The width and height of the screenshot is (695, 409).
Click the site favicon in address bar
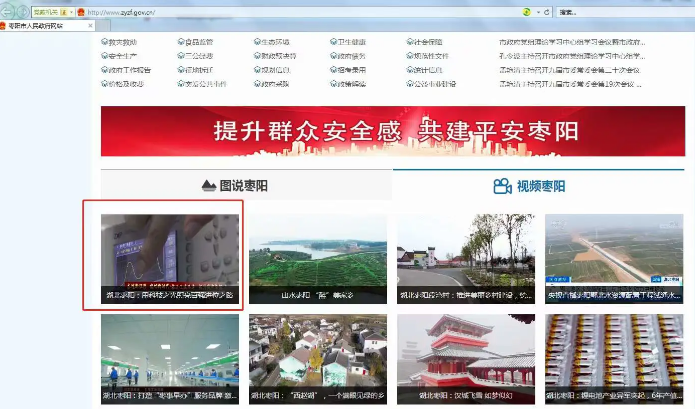click(x=81, y=11)
